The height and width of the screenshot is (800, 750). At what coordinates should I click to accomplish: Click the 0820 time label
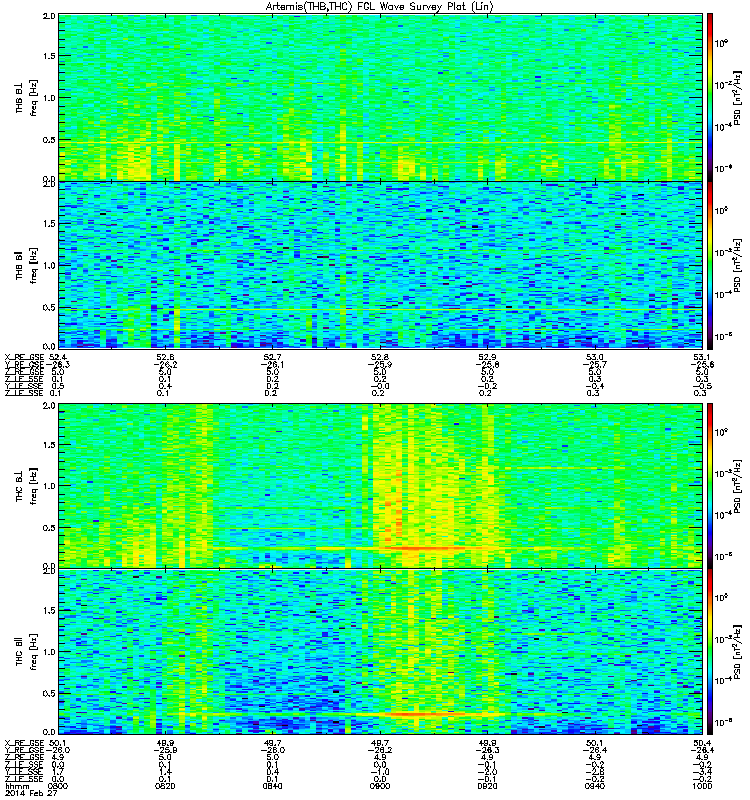(165, 786)
